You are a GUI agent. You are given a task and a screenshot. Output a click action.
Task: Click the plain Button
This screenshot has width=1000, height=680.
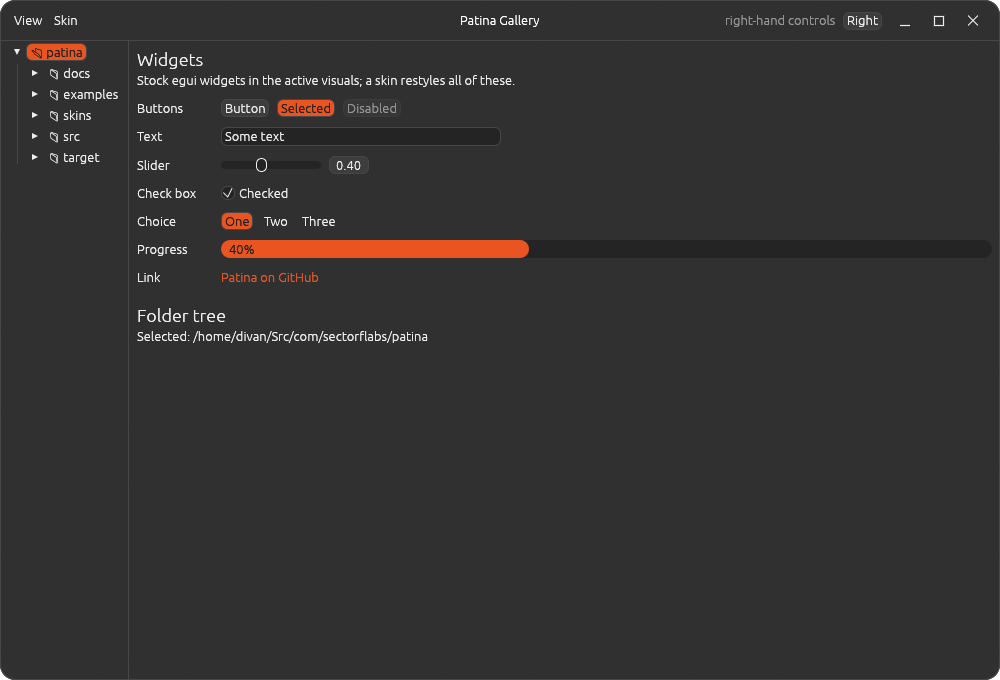point(245,108)
